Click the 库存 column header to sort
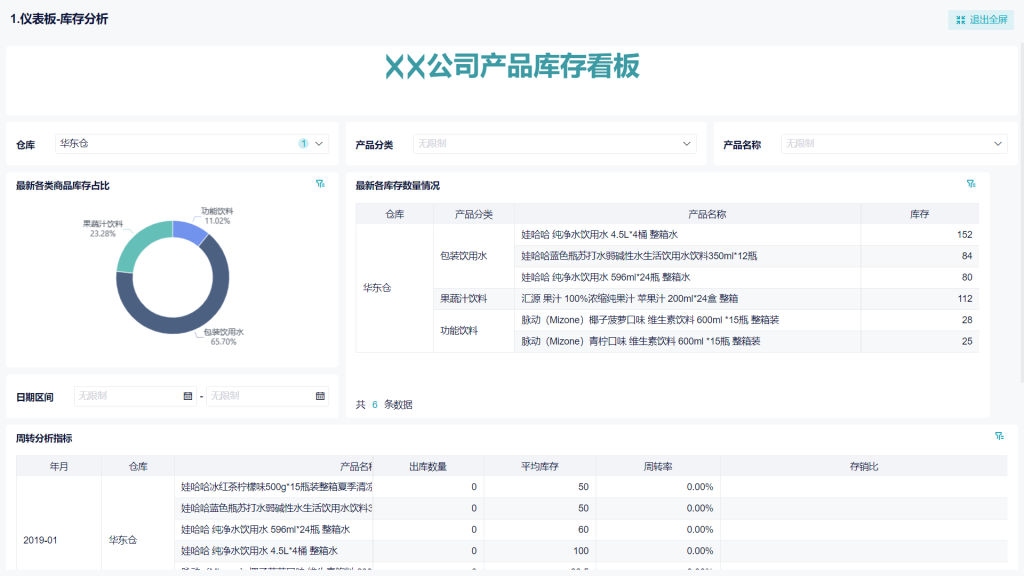Image resolution: width=1024 pixels, height=576 pixels. 919,212
